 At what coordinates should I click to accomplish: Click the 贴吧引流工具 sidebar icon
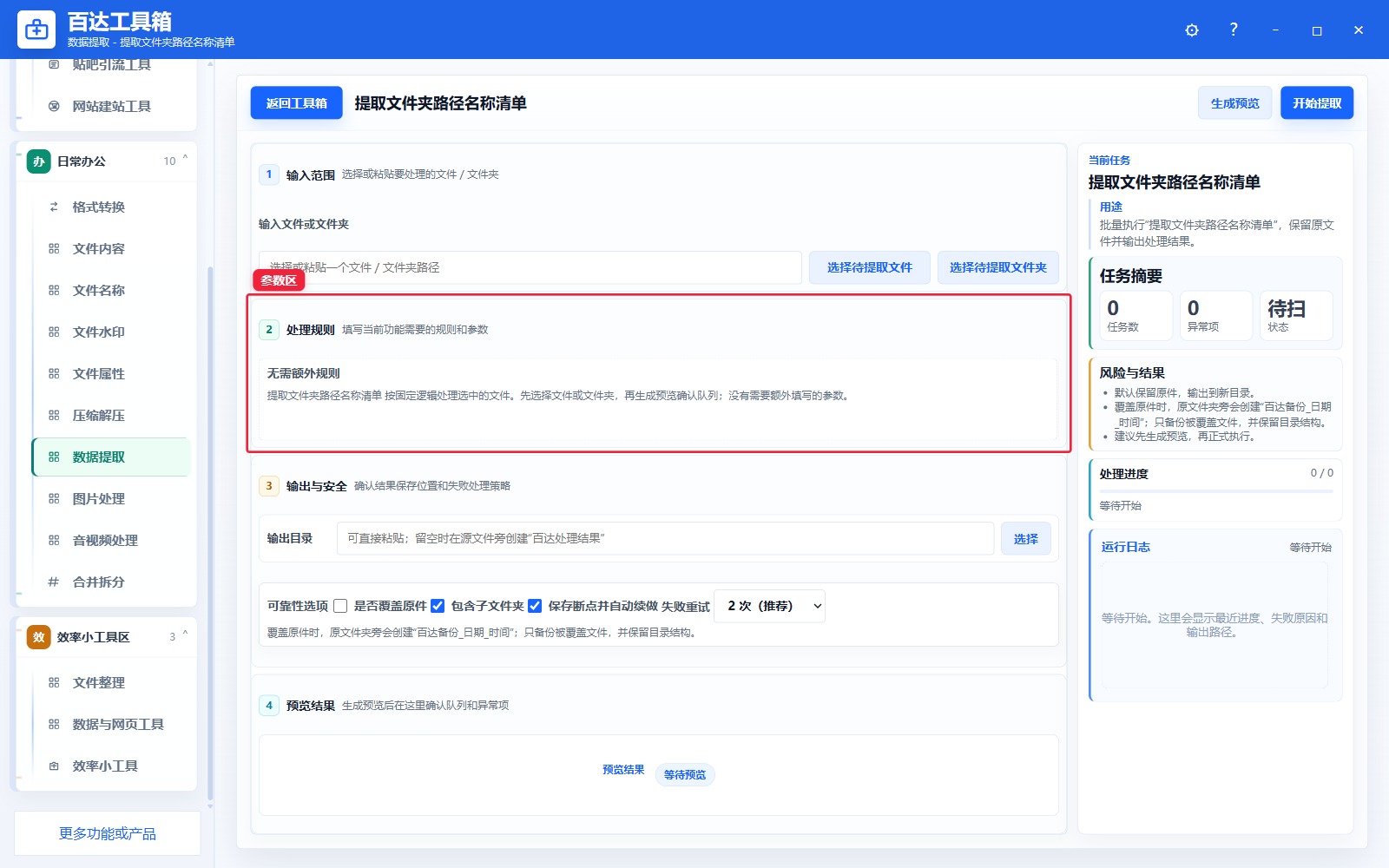(54, 64)
